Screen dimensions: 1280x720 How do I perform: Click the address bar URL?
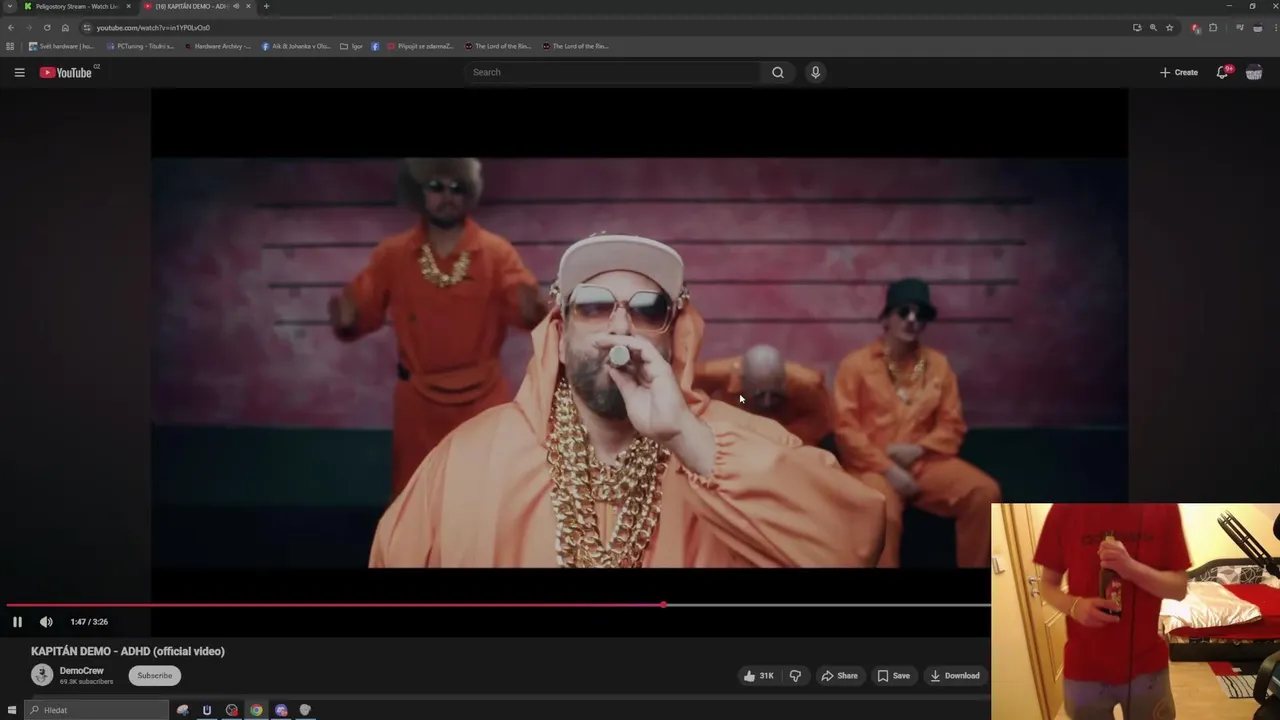tap(153, 28)
